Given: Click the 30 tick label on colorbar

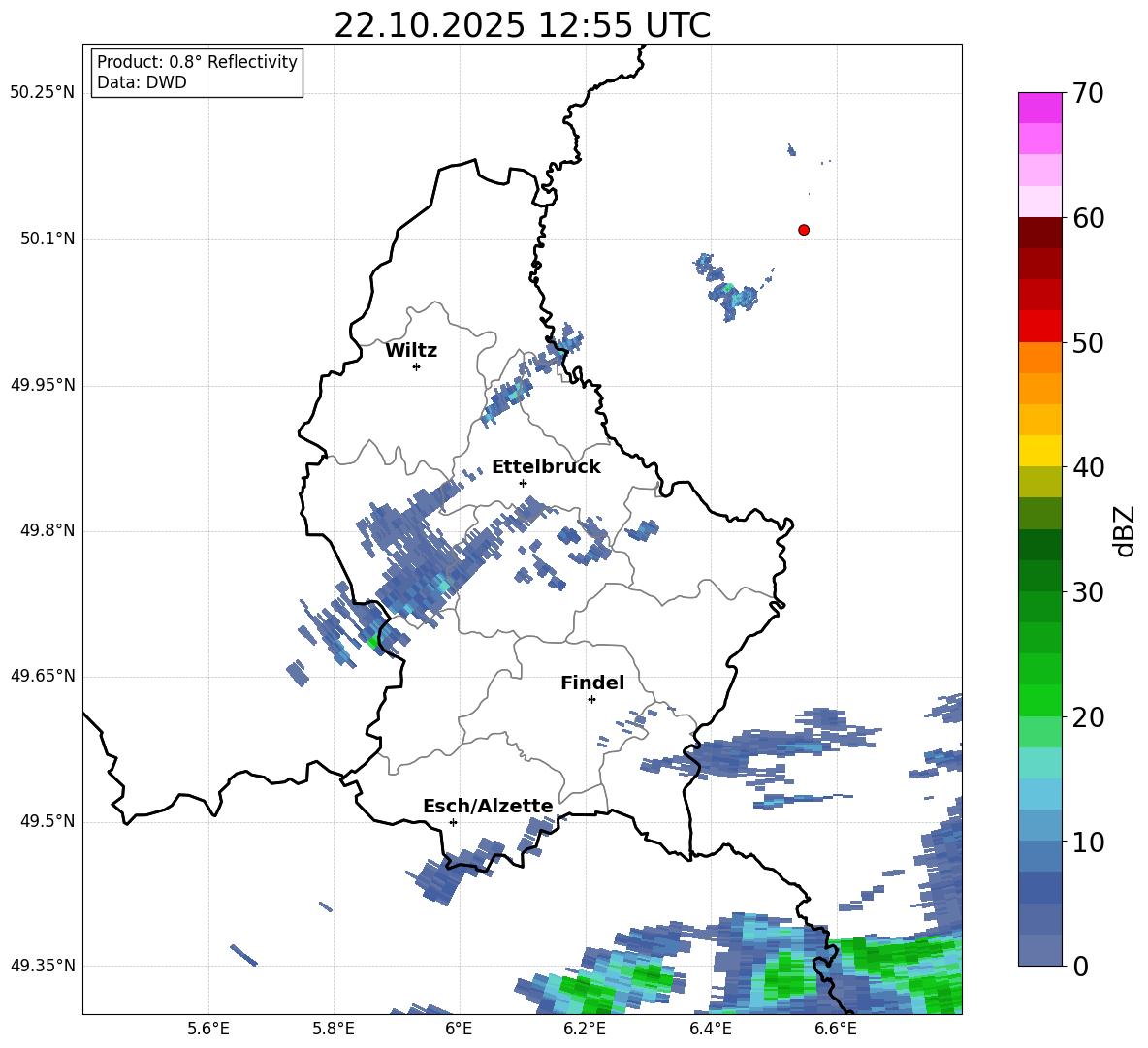Looking at the screenshot, I should click(x=1088, y=592).
